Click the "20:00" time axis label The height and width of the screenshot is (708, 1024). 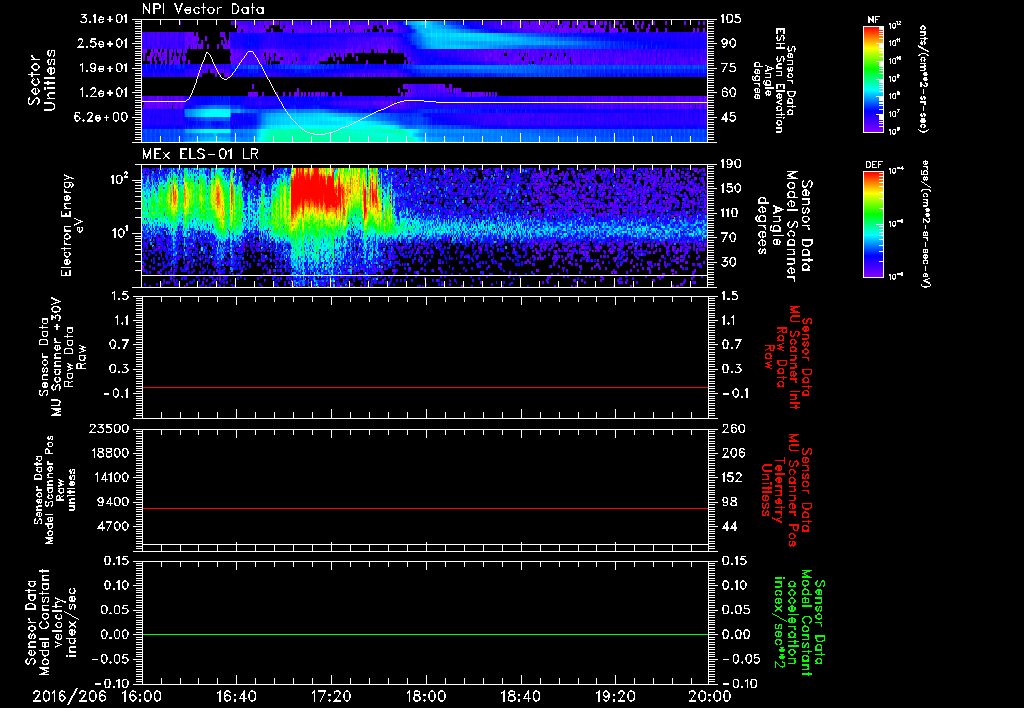point(711,697)
